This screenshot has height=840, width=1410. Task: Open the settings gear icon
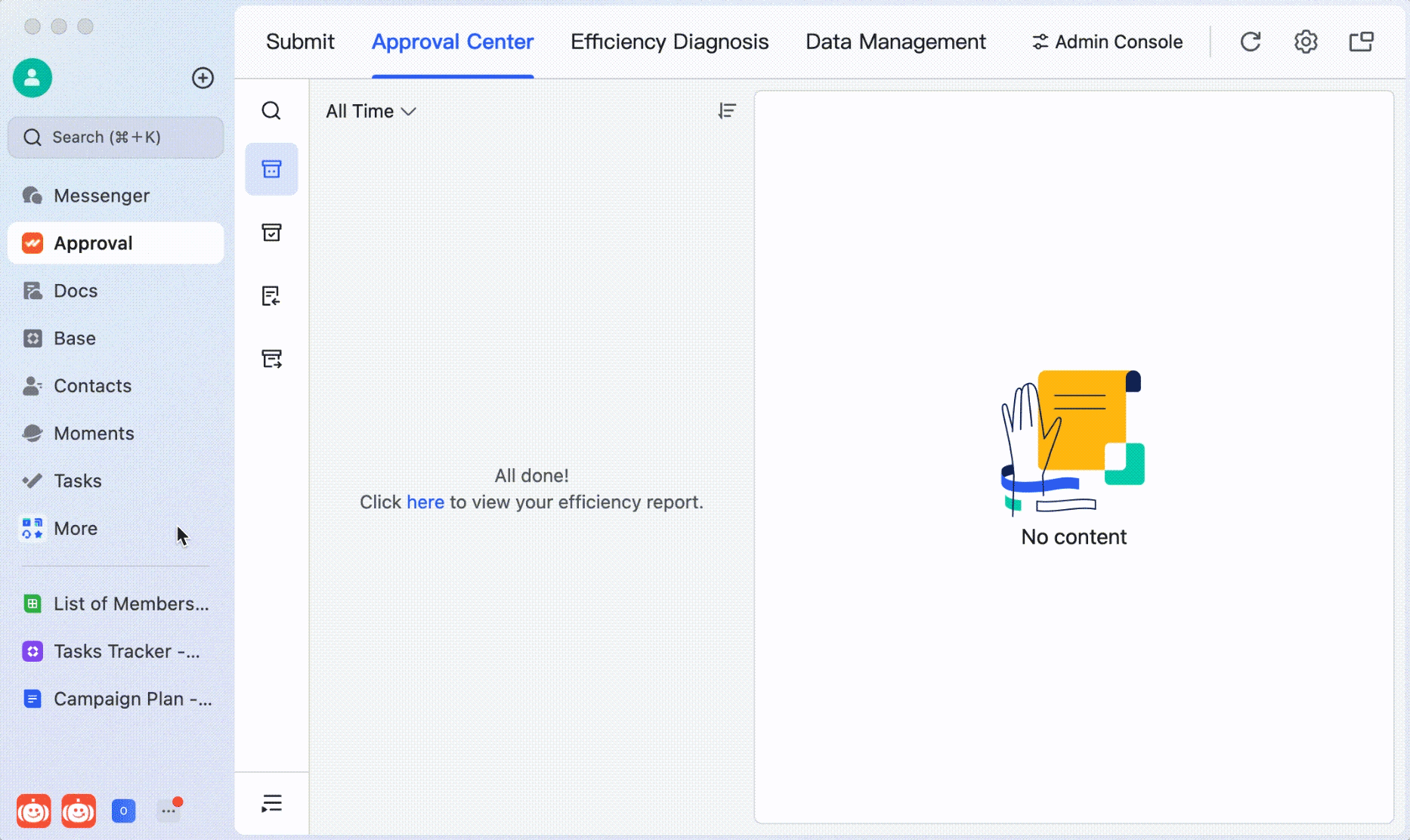(x=1306, y=42)
